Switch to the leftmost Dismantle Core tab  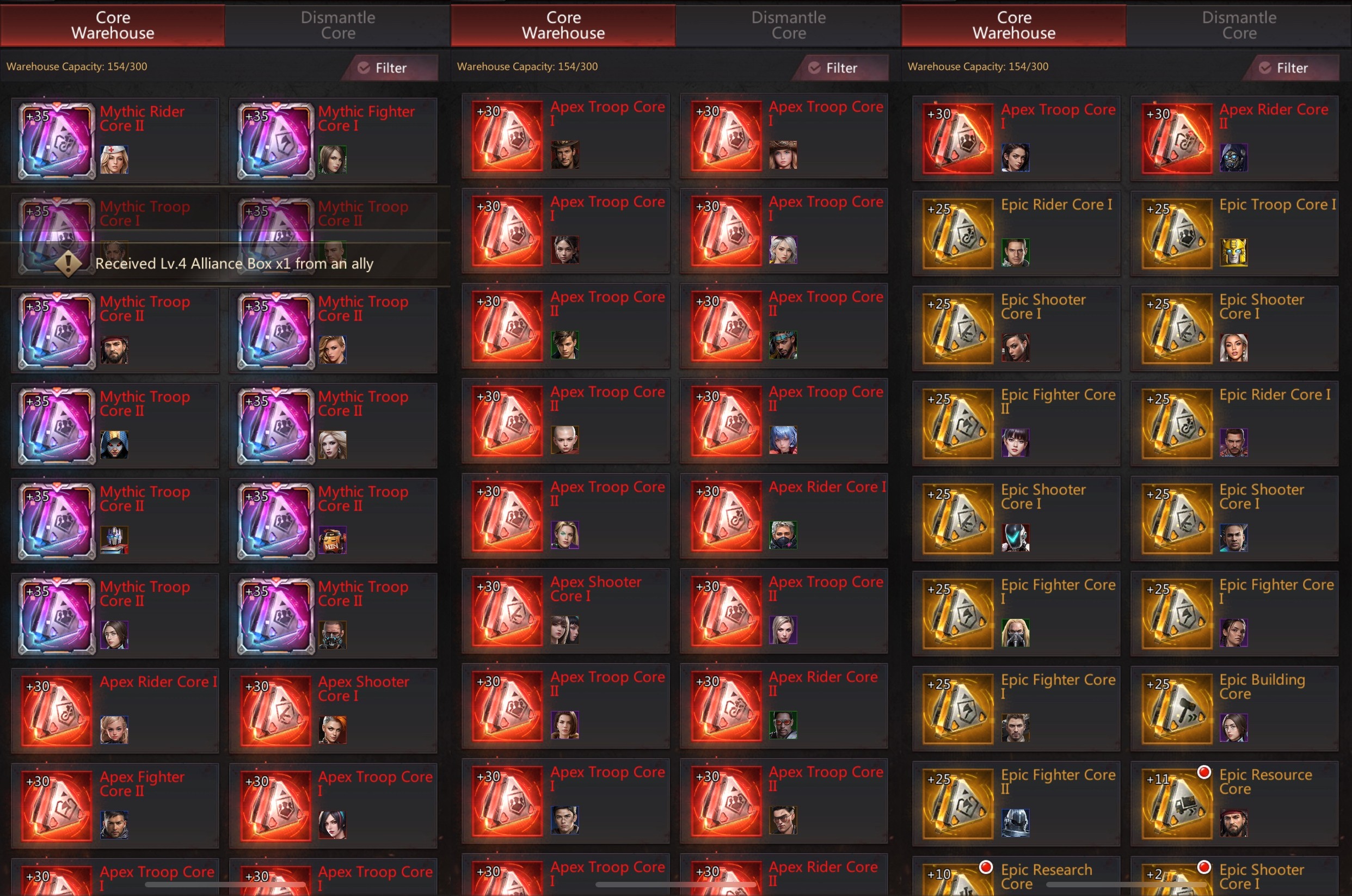[x=337, y=25]
